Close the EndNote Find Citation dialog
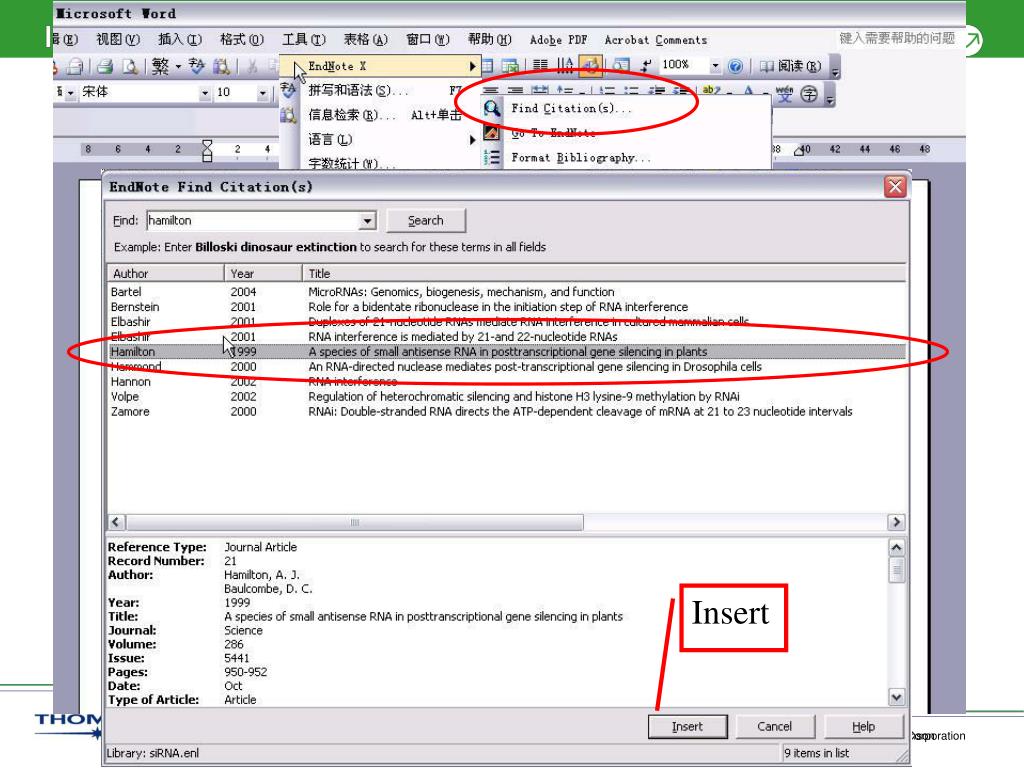This screenshot has width=1024, height=768. [x=895, y=187]
